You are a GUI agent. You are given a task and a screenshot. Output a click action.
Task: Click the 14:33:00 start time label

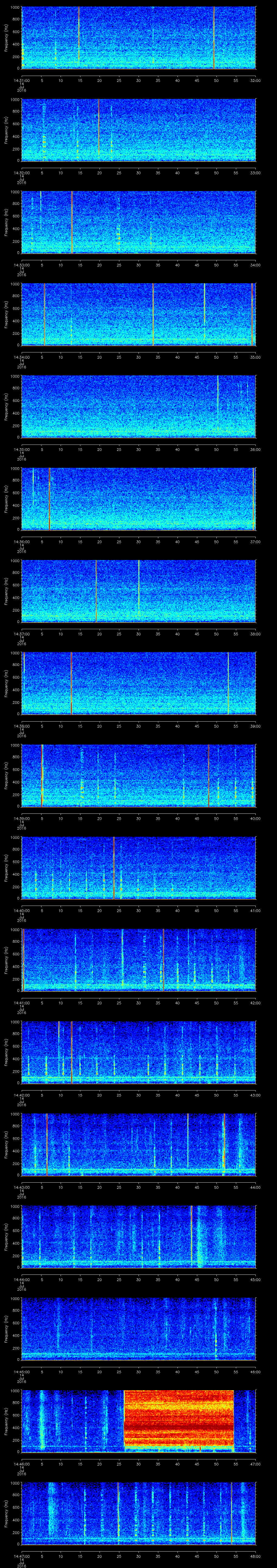pos(22,265)
